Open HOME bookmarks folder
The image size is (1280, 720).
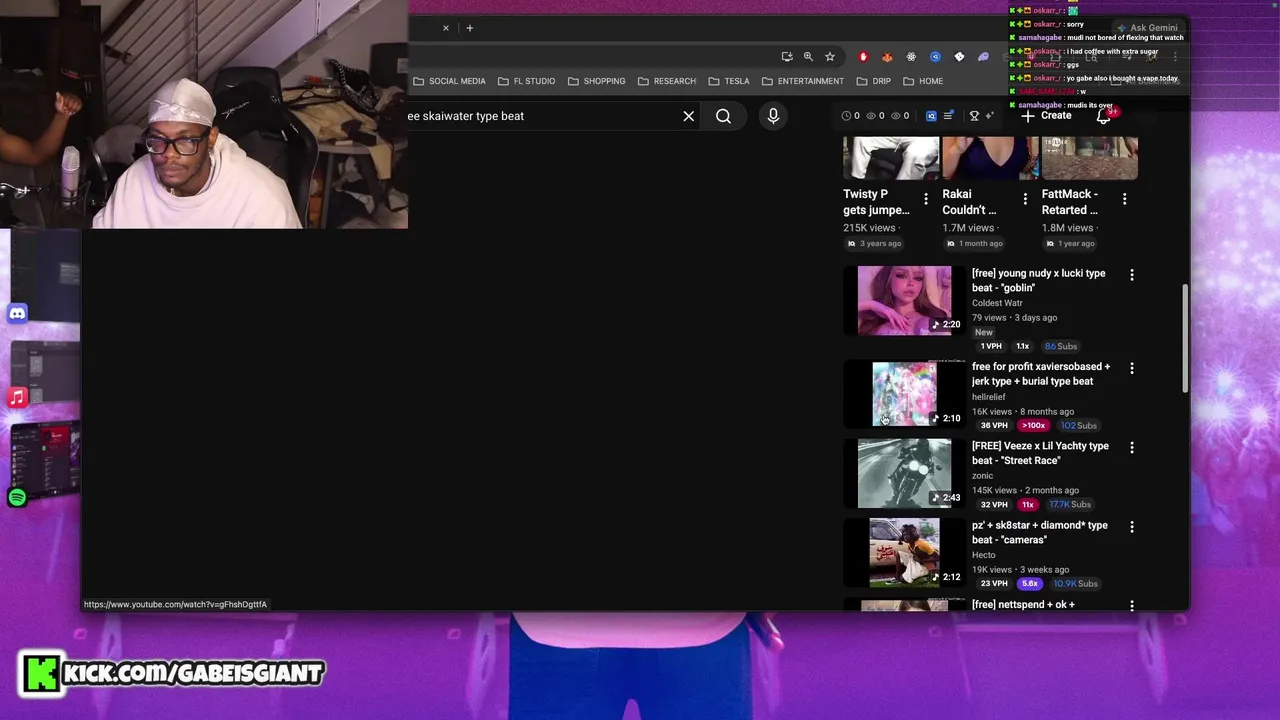(x=923, y=81)
